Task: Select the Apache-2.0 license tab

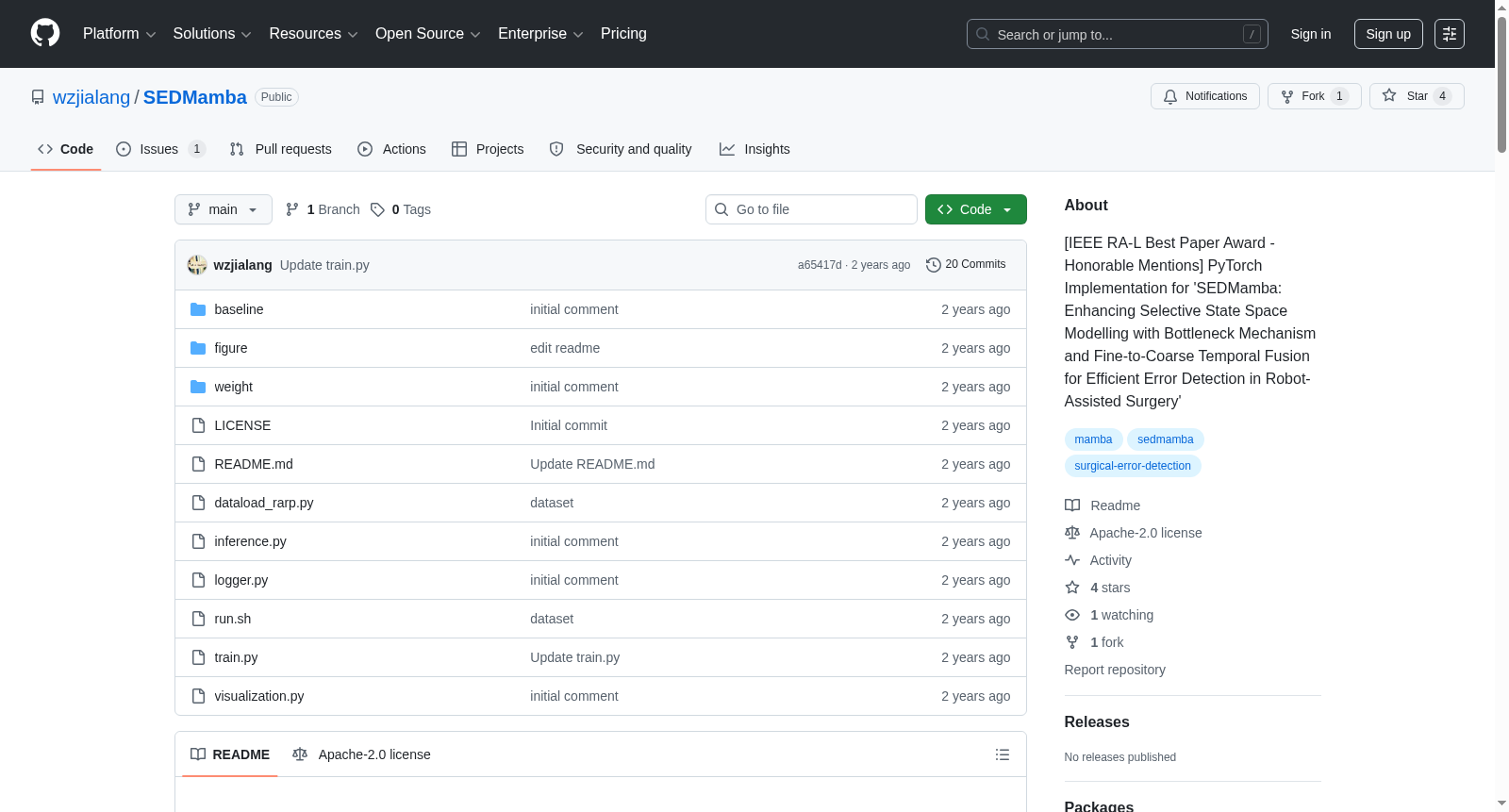Action: (361, 754)
